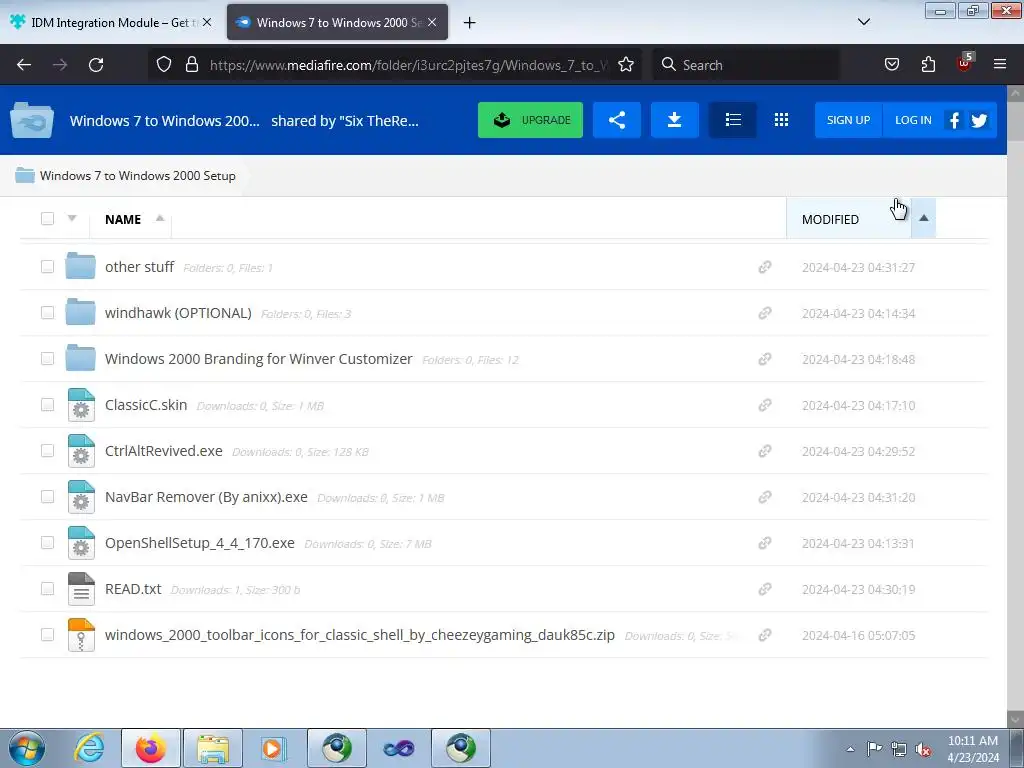The height and width of the screenshot is (768, 1024).
Task: Click the taskbar clock and date
Action: (x=973, y=749)
